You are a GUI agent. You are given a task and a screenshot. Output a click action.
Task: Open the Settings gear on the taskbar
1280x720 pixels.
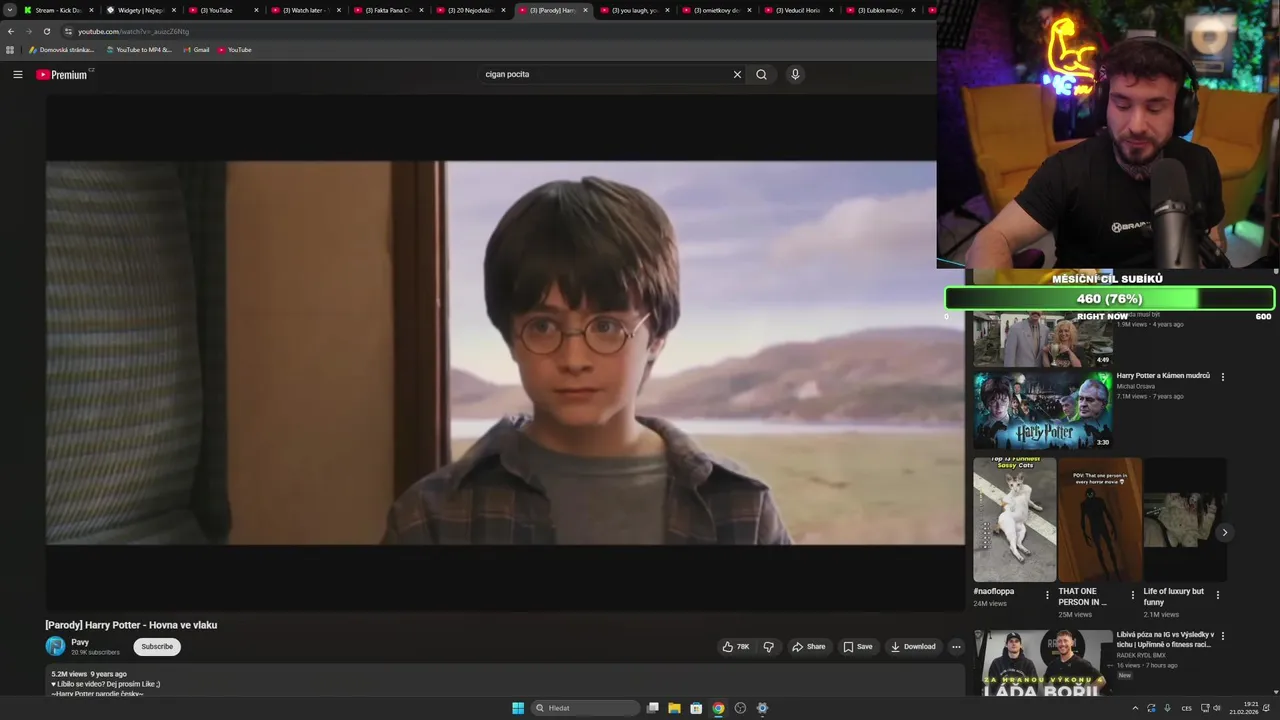pyautogui.click(x=762, y=708)
